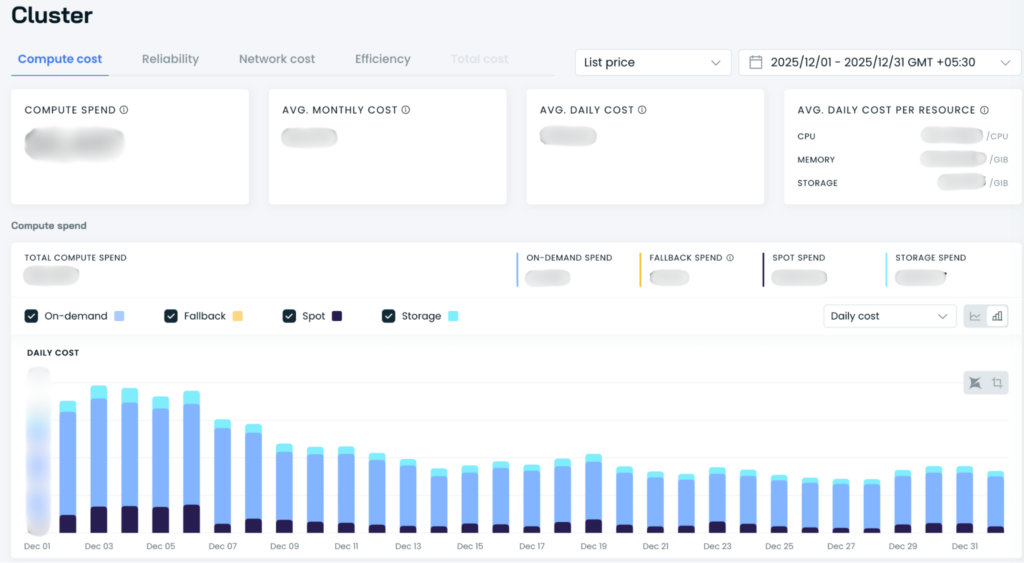Viewport: 1024px width, 563px height.
Task: Click Avg. Daily Cost info icon
Action: pyautogui.click(x=642, y=110)
